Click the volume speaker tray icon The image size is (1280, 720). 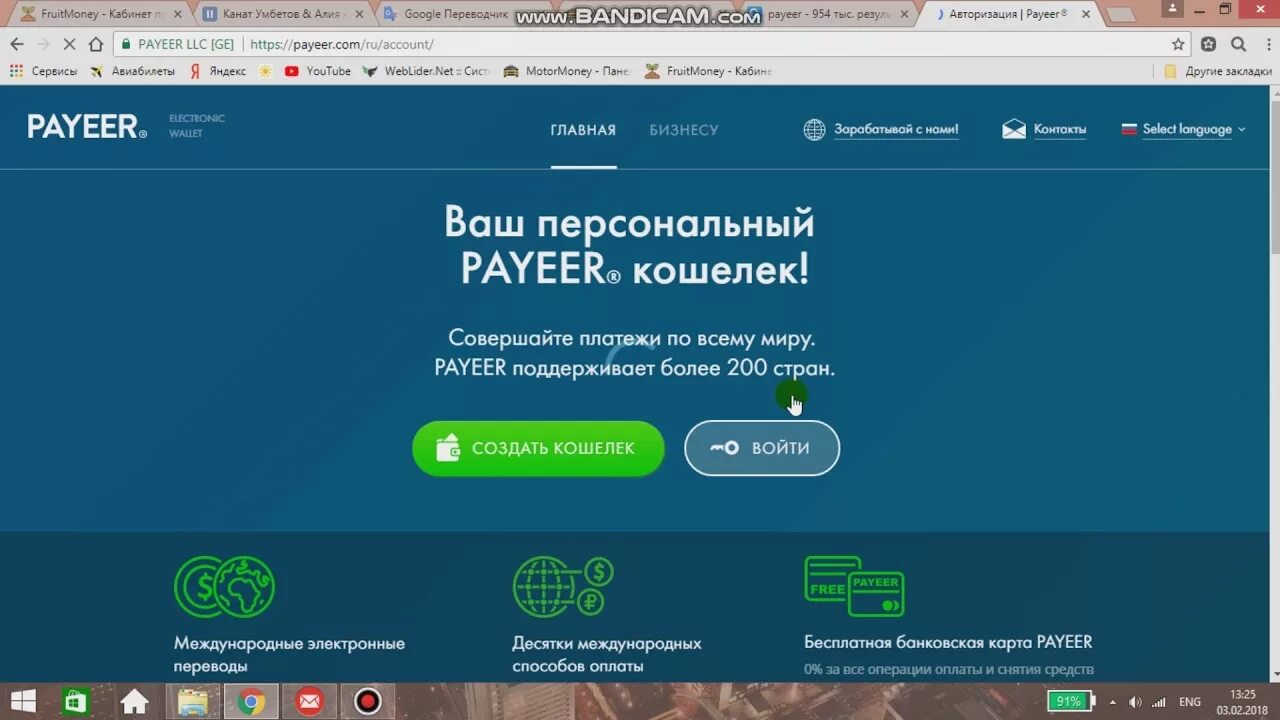(x=1135, y=702)
